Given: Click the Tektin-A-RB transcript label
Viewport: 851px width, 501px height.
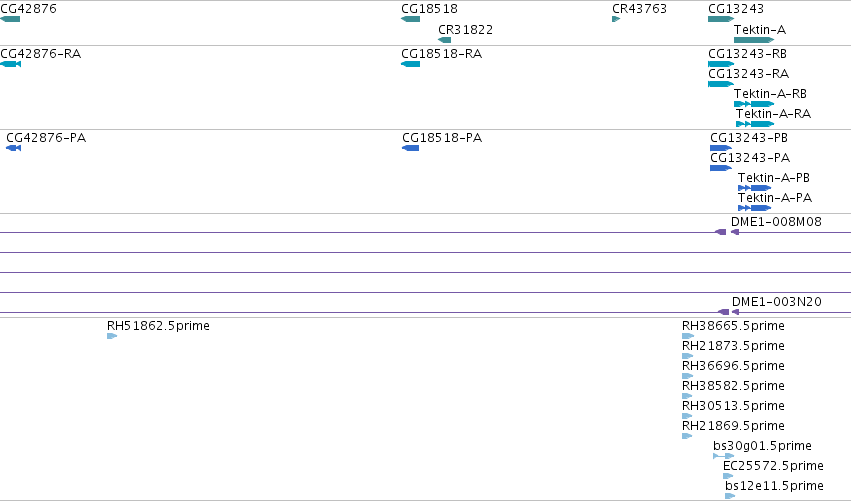Looking at the screenshot, I should pos(770,94).
